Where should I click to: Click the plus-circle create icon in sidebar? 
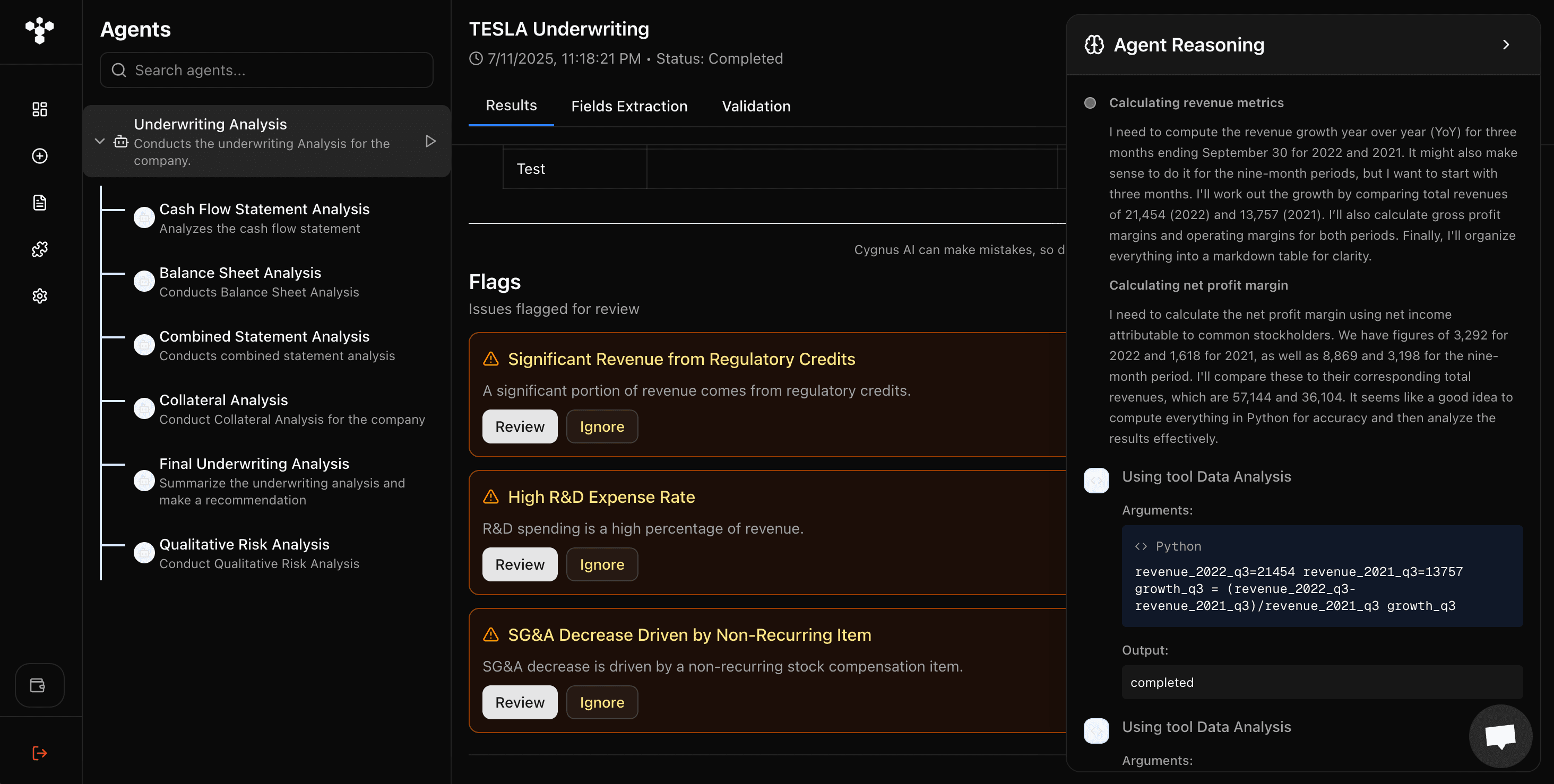click(40, 156)
